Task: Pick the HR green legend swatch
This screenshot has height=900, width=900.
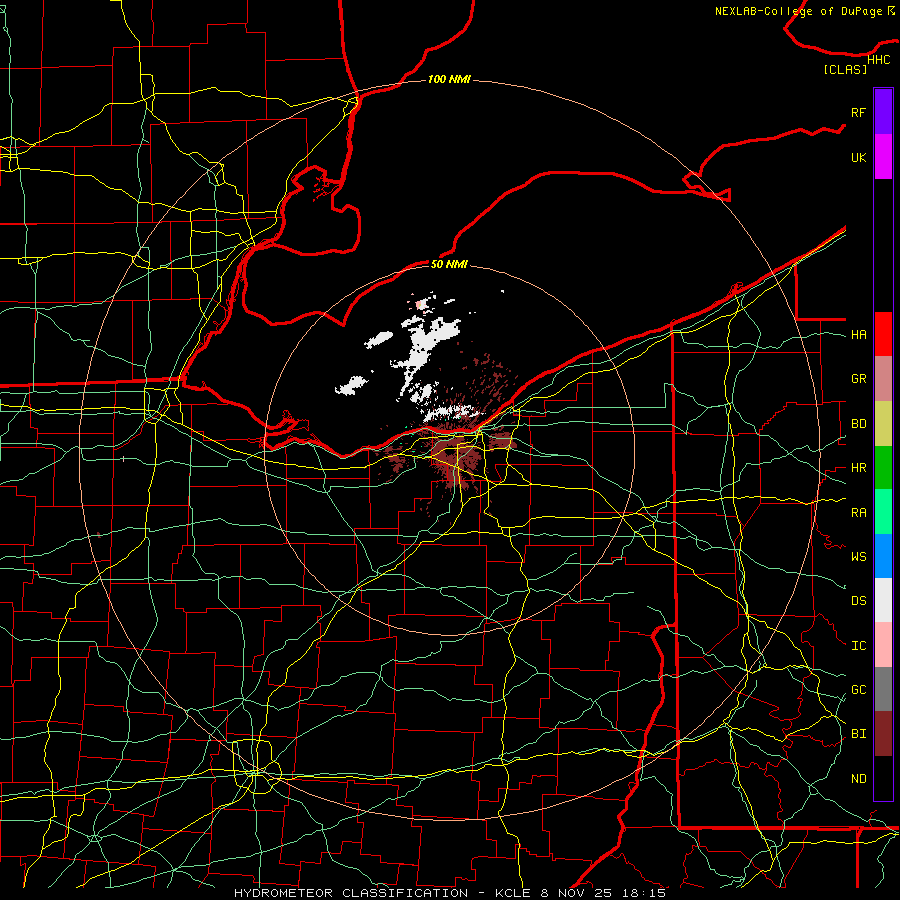Action: point(883,467)
